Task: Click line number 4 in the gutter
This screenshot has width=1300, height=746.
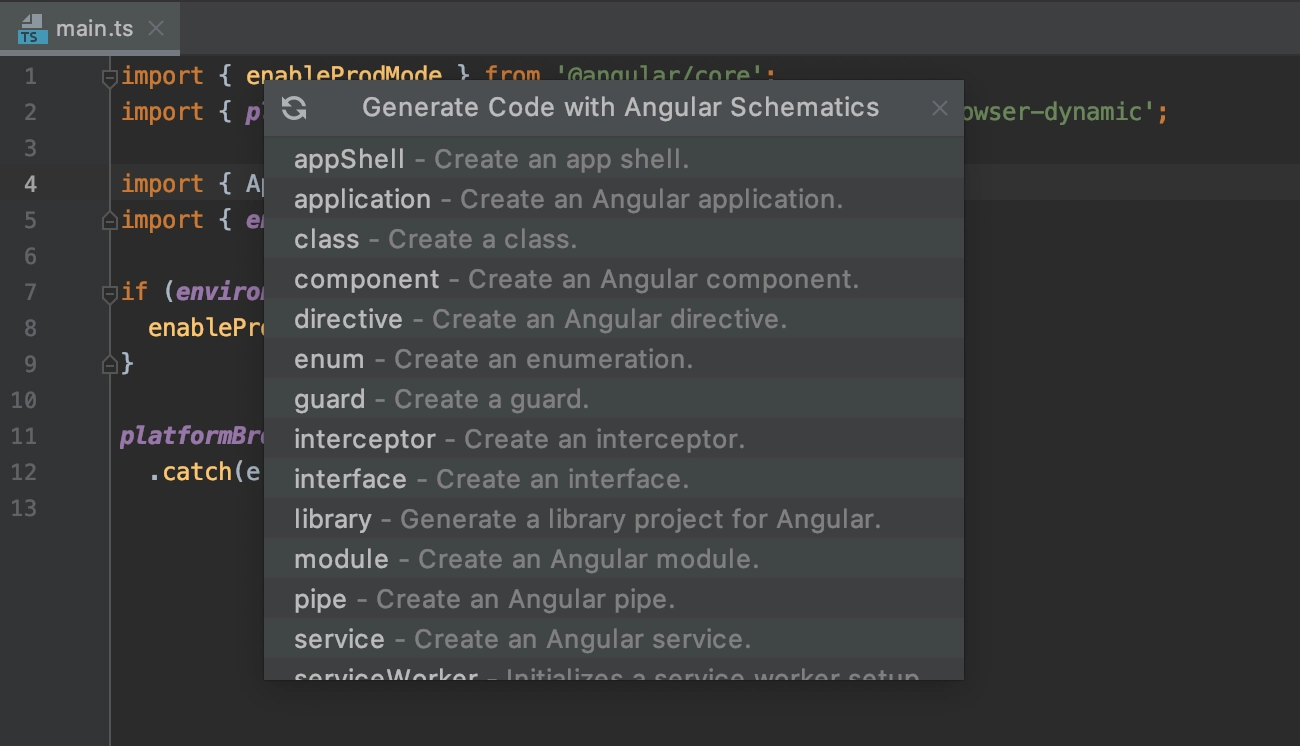Action: coord(30,184)
